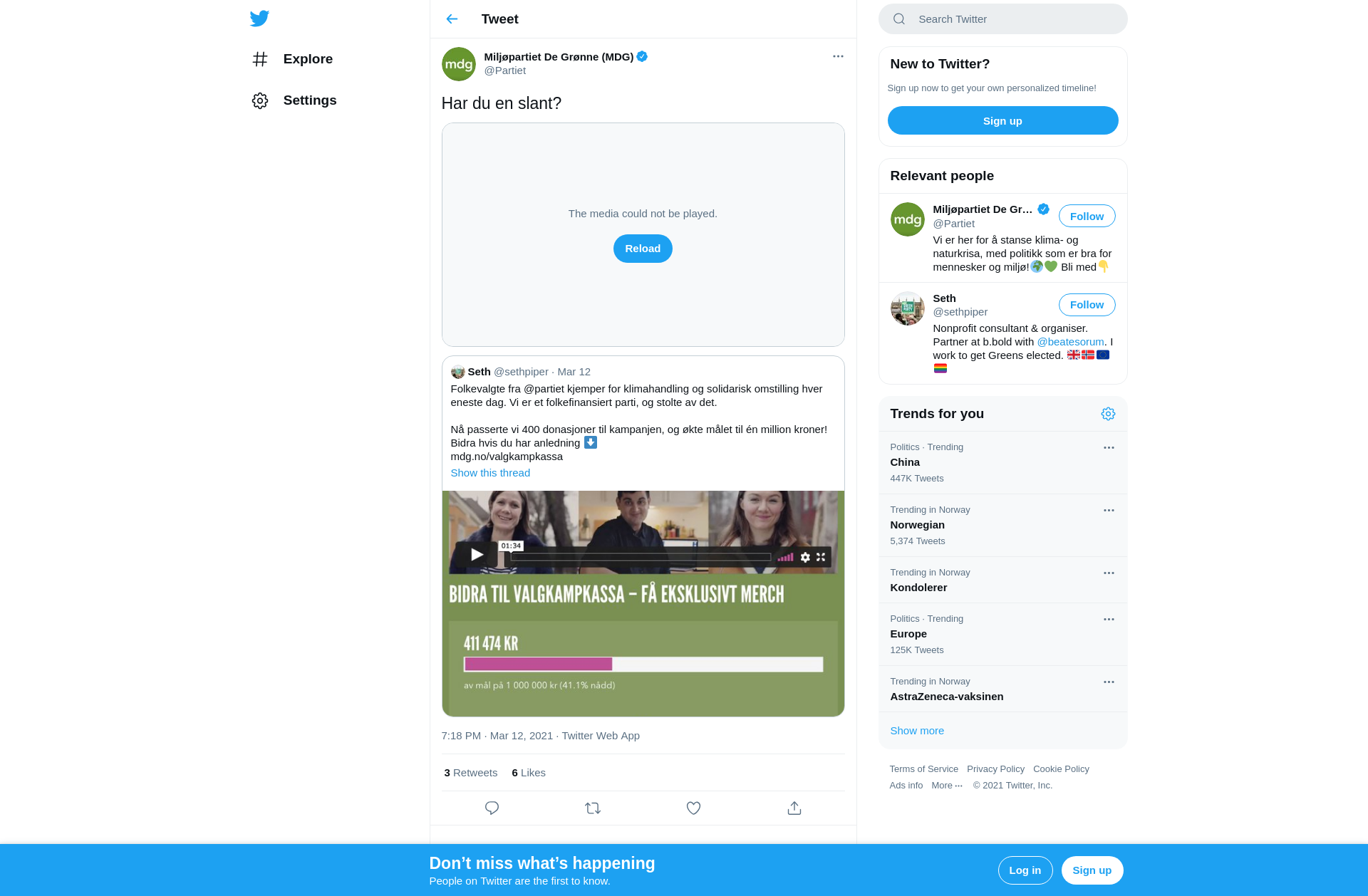Open options for AstraZeneca-vaksinen trend

pyautogui.click(x=1109, y=682)
